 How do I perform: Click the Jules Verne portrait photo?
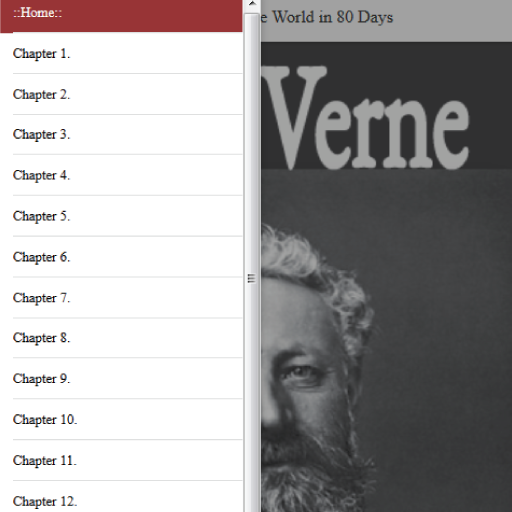pos(387,341)
